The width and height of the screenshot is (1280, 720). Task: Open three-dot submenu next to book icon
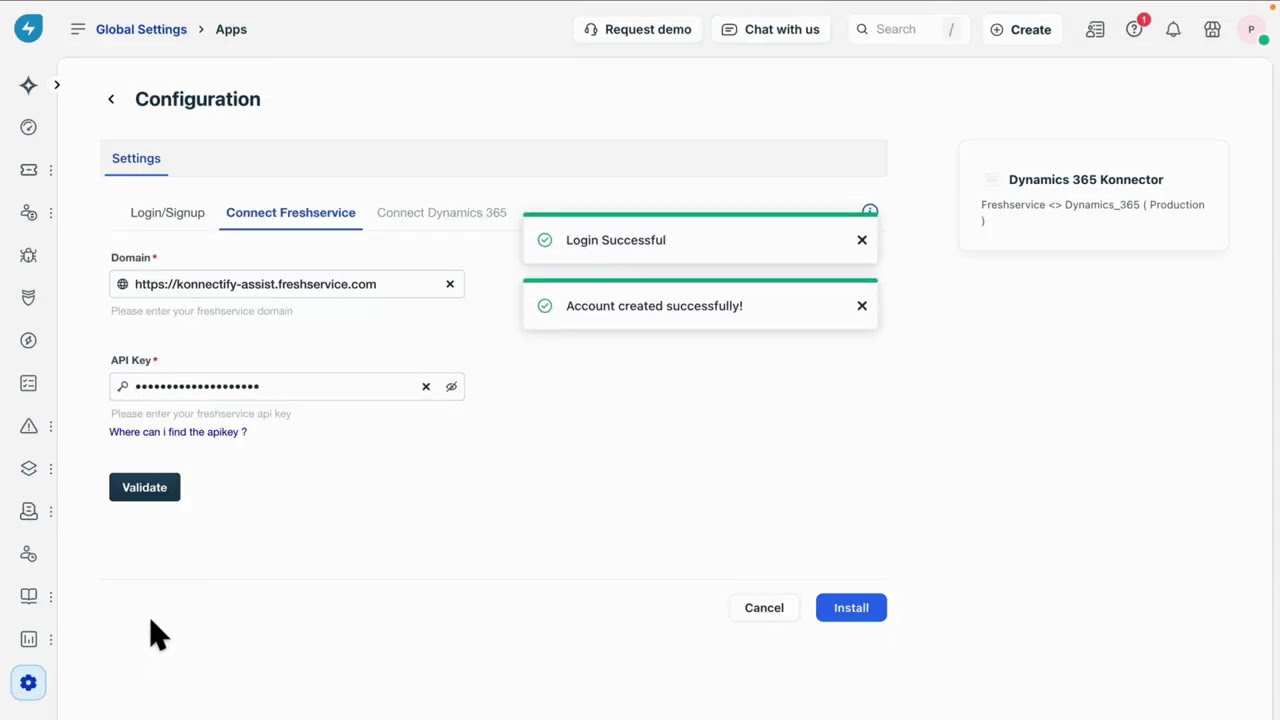coord(50,596)
